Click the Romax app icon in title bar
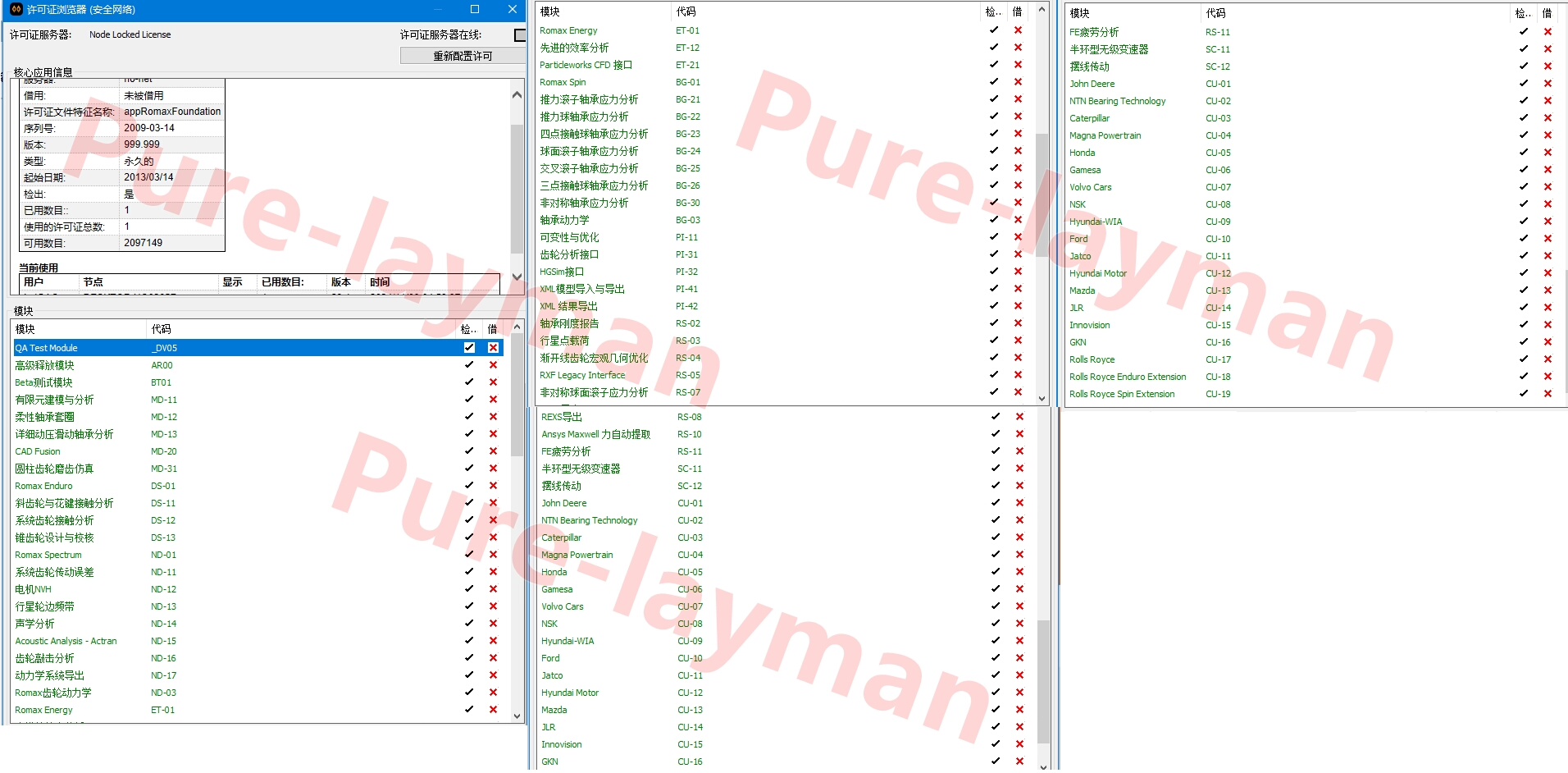This screenshot has height=773, width=1568. coord(16,10)
